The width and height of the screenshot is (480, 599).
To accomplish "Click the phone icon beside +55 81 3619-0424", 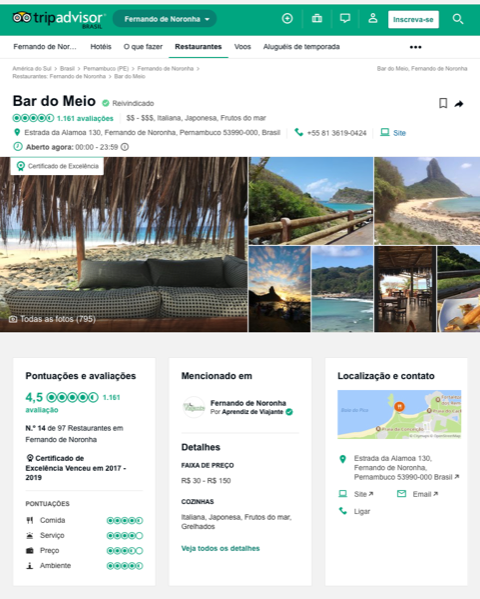I will pos(298,132).
